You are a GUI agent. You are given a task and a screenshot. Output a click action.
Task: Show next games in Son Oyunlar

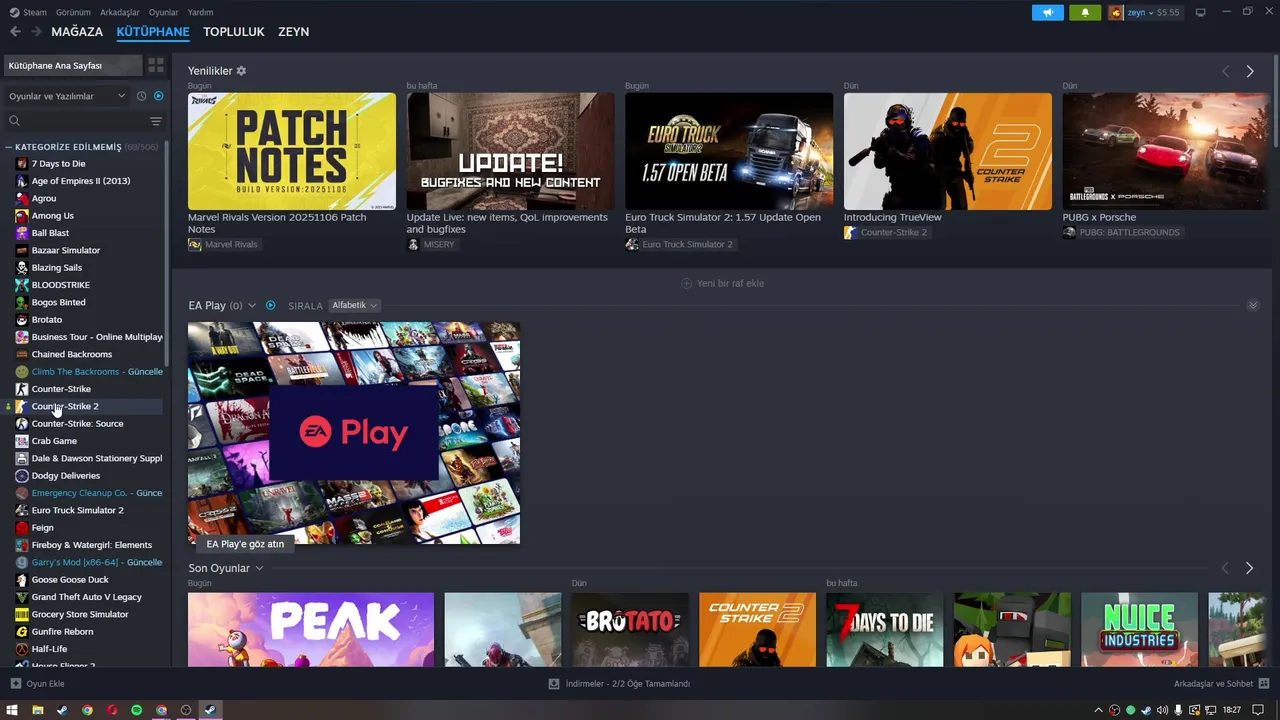click(1249, 568)
